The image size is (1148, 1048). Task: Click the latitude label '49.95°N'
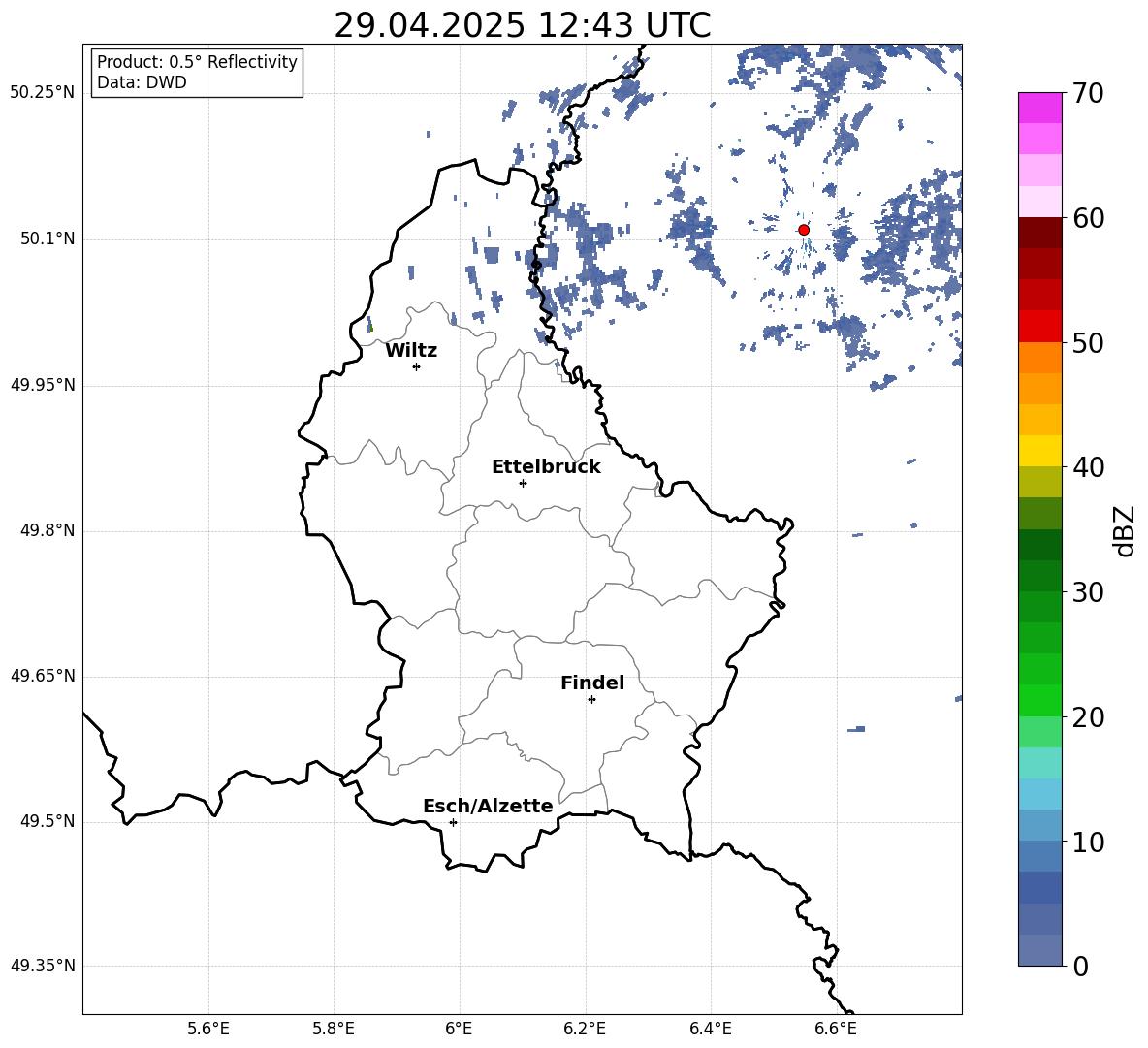(43, 385)
